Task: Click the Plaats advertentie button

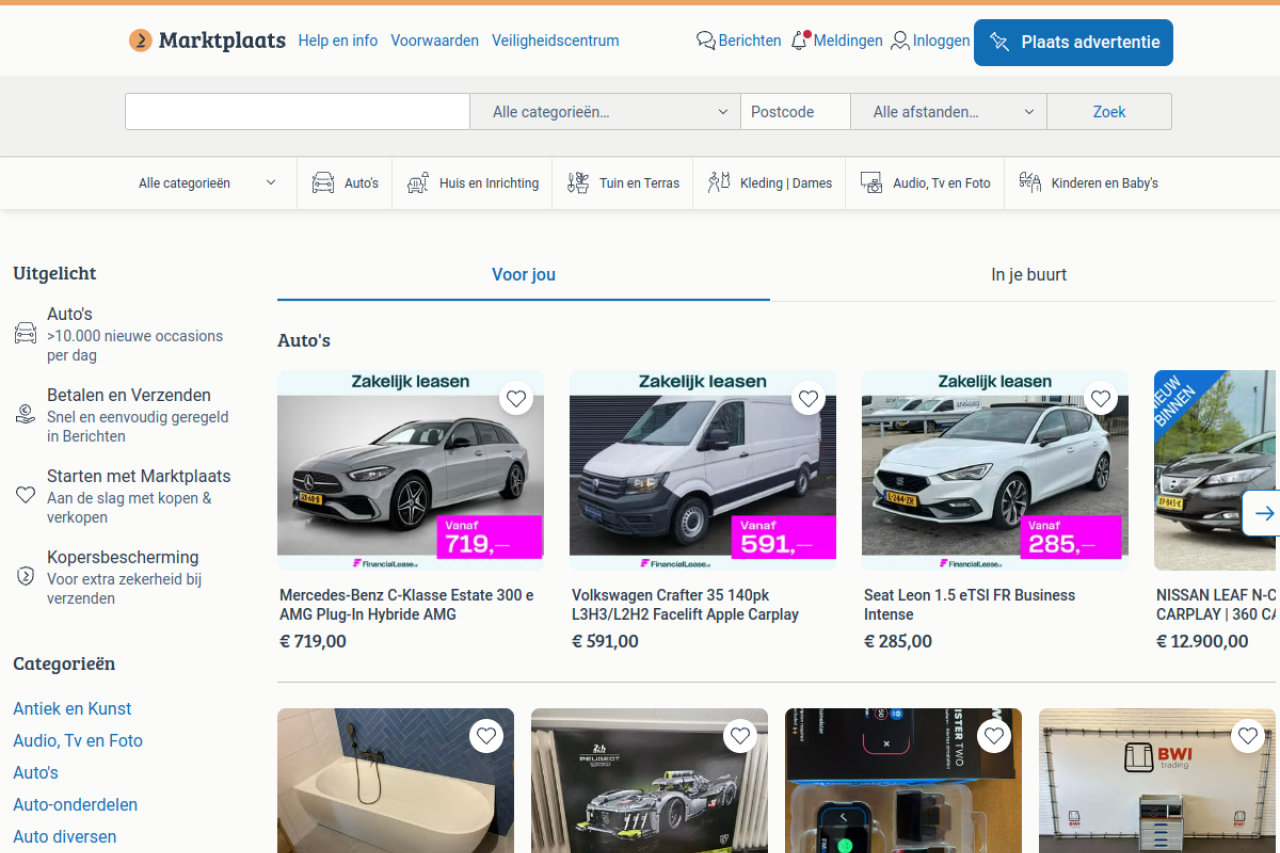Action: click(1073, 42)
